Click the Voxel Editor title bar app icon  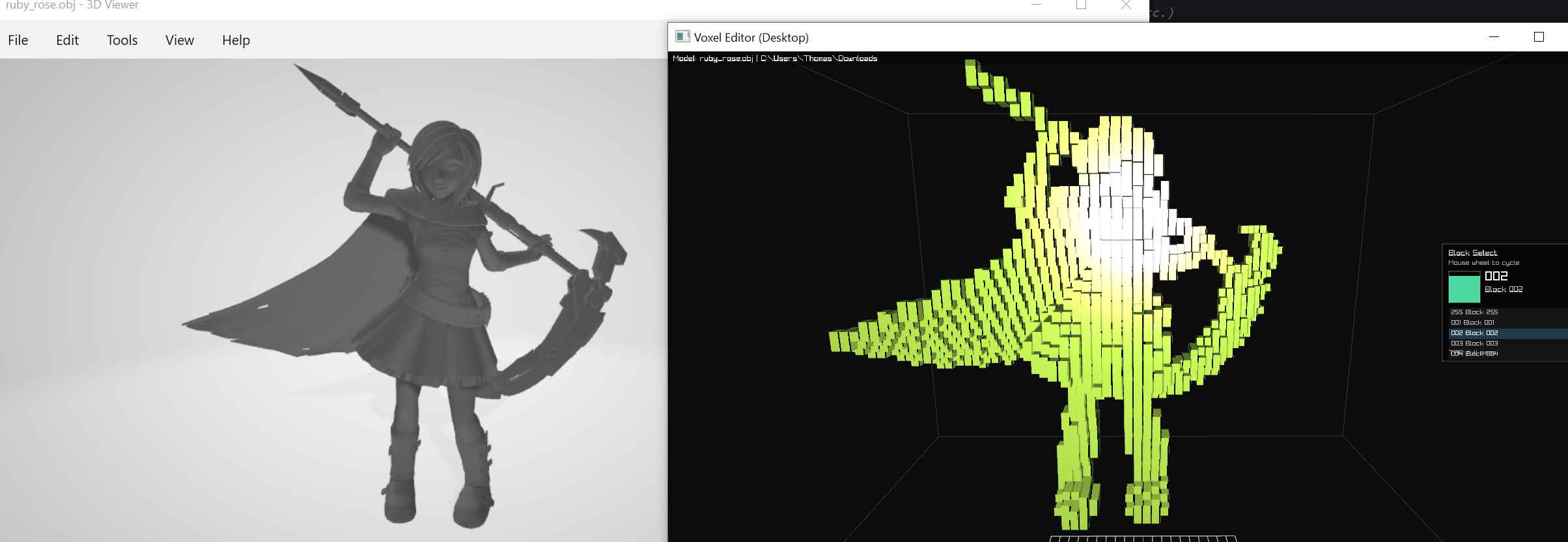coord(682,36)
